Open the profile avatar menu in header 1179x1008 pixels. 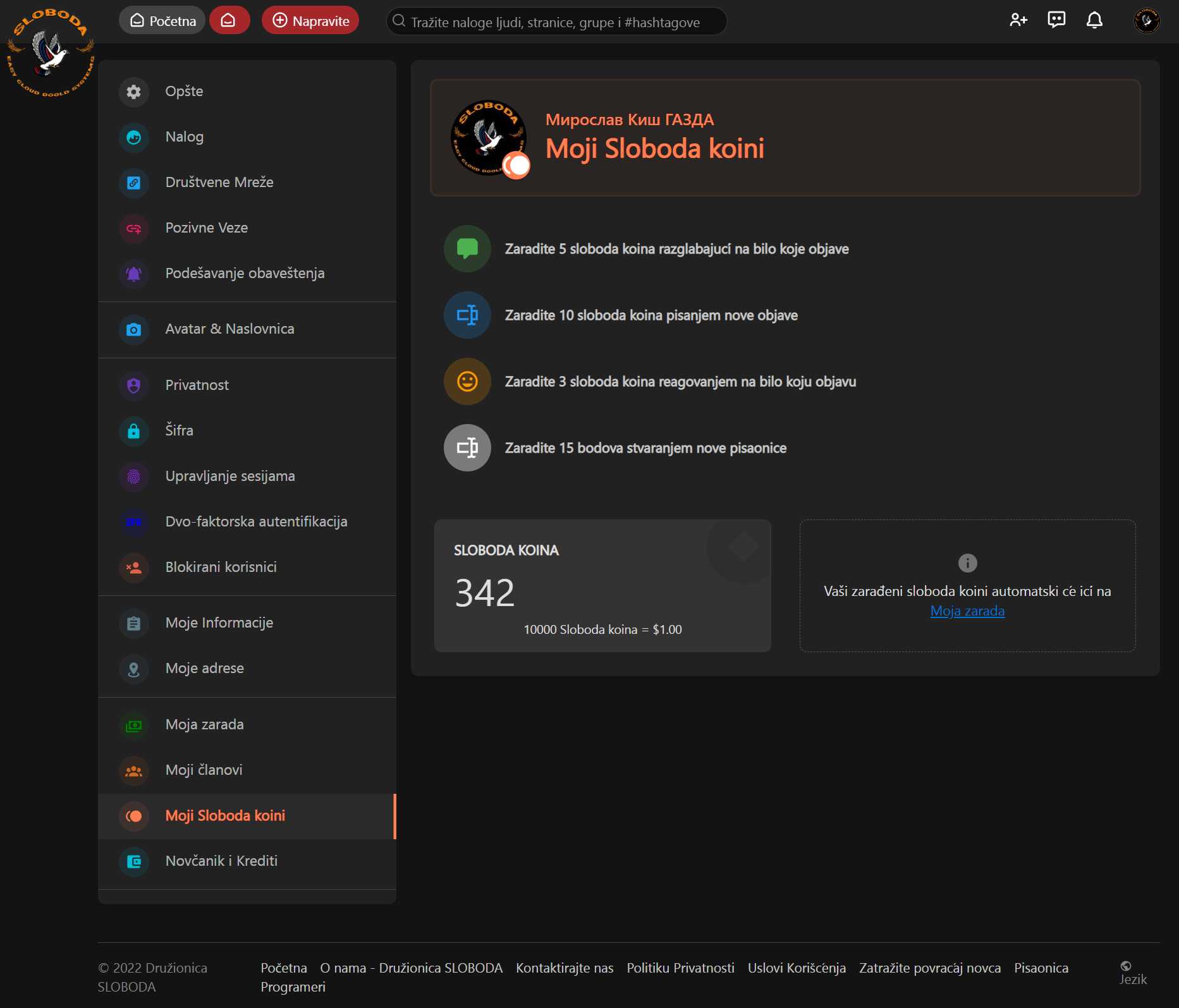tap(1146, 20)
